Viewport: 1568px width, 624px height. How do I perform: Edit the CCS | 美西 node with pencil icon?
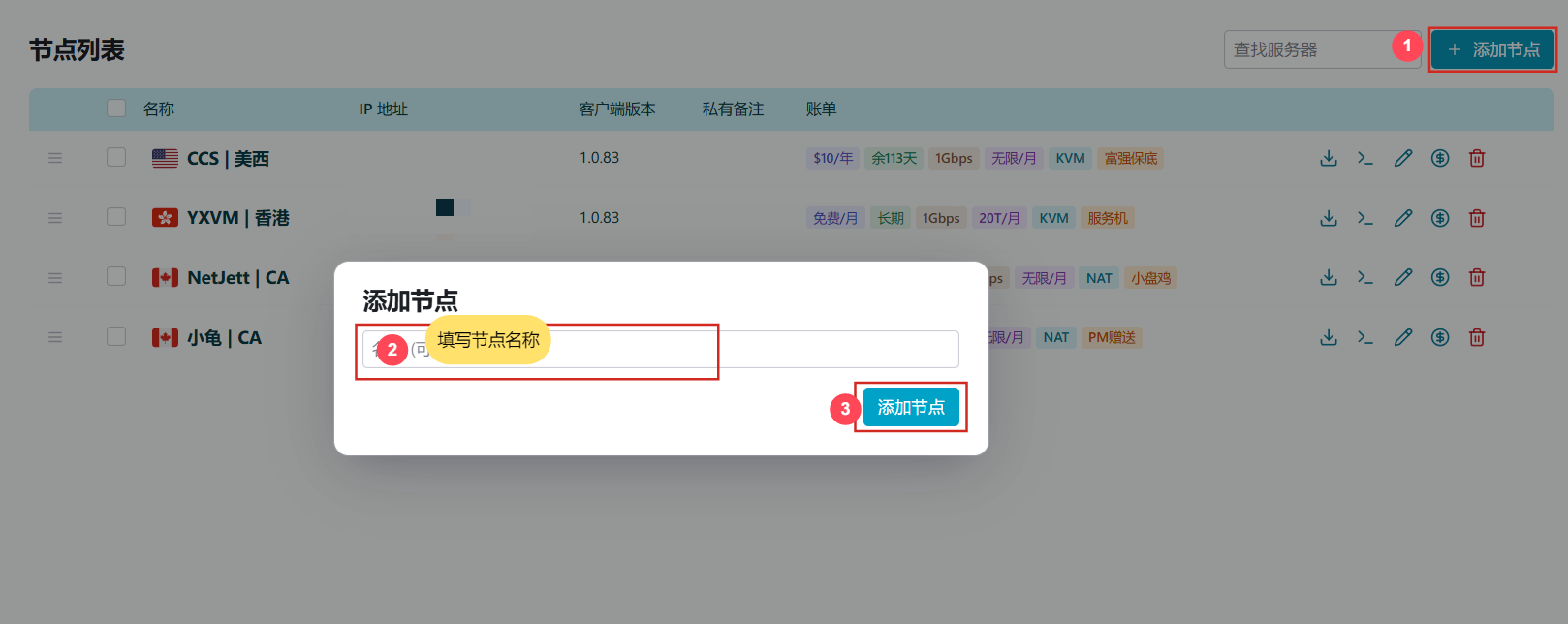[1402, 158]
